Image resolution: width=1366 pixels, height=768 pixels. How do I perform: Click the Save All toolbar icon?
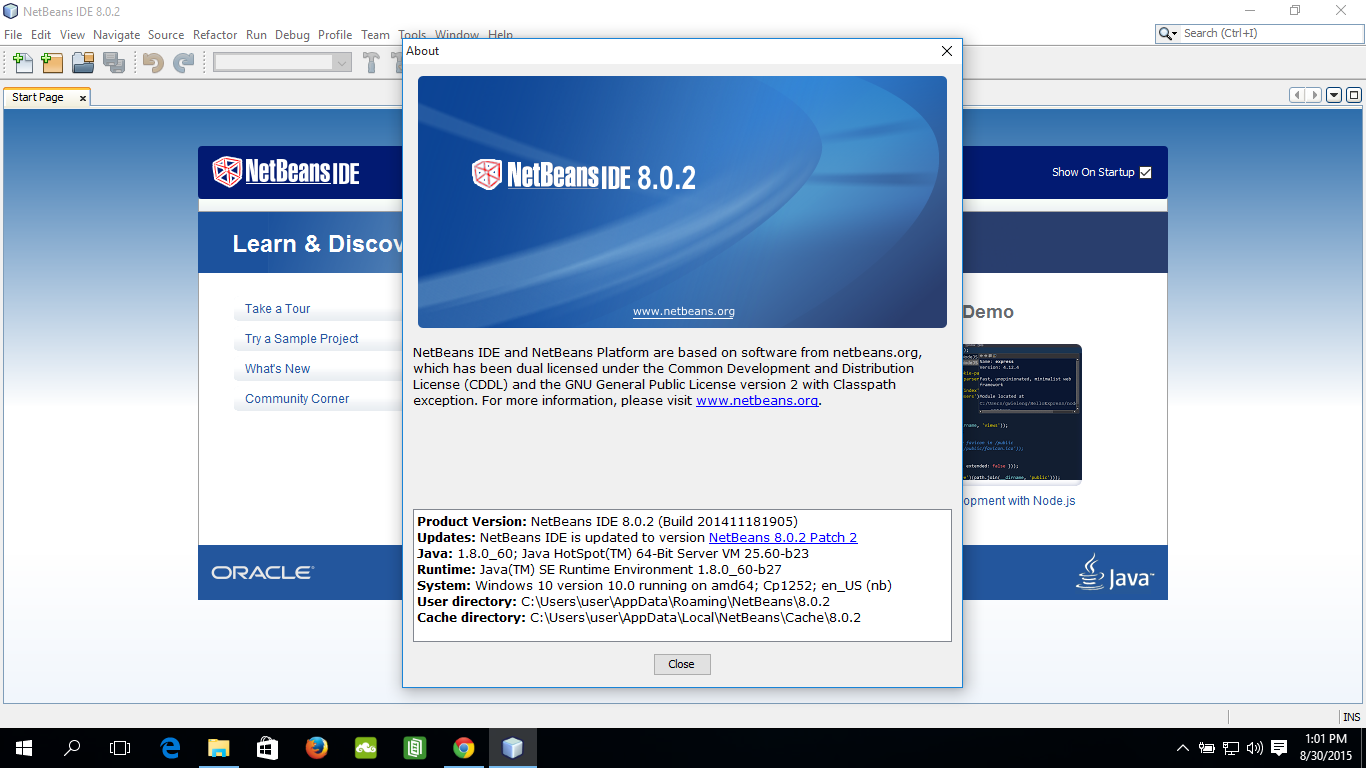pyautogui.click(x=114, y=63)
